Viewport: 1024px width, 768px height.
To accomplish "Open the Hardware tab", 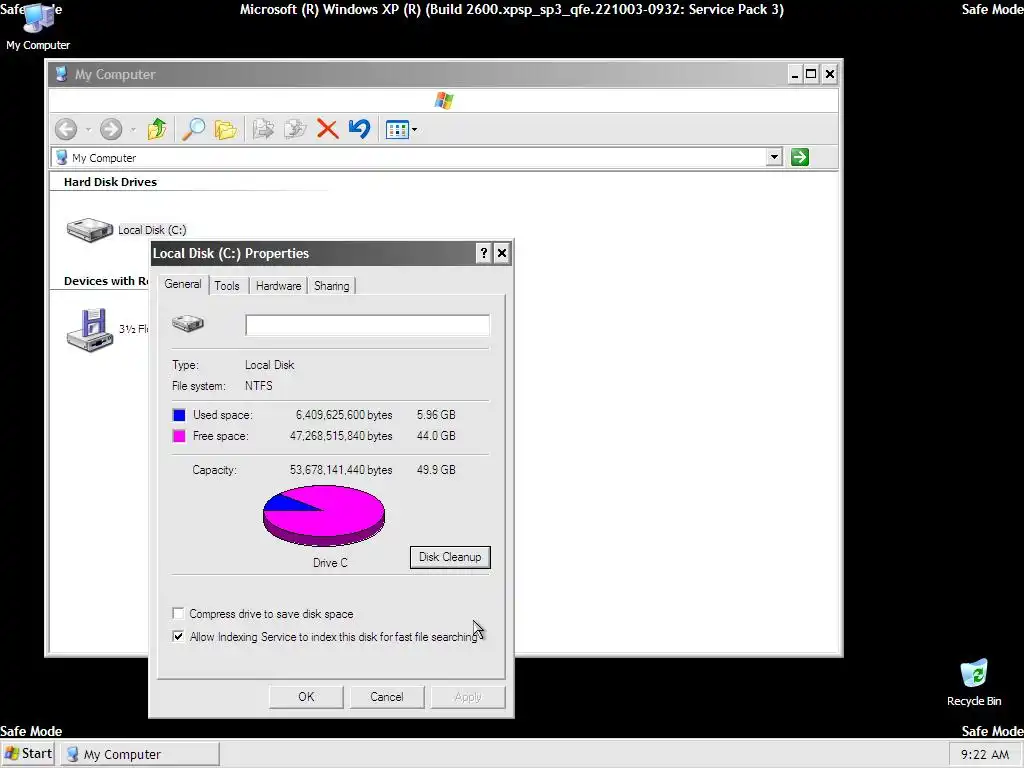I will (278, 286).
